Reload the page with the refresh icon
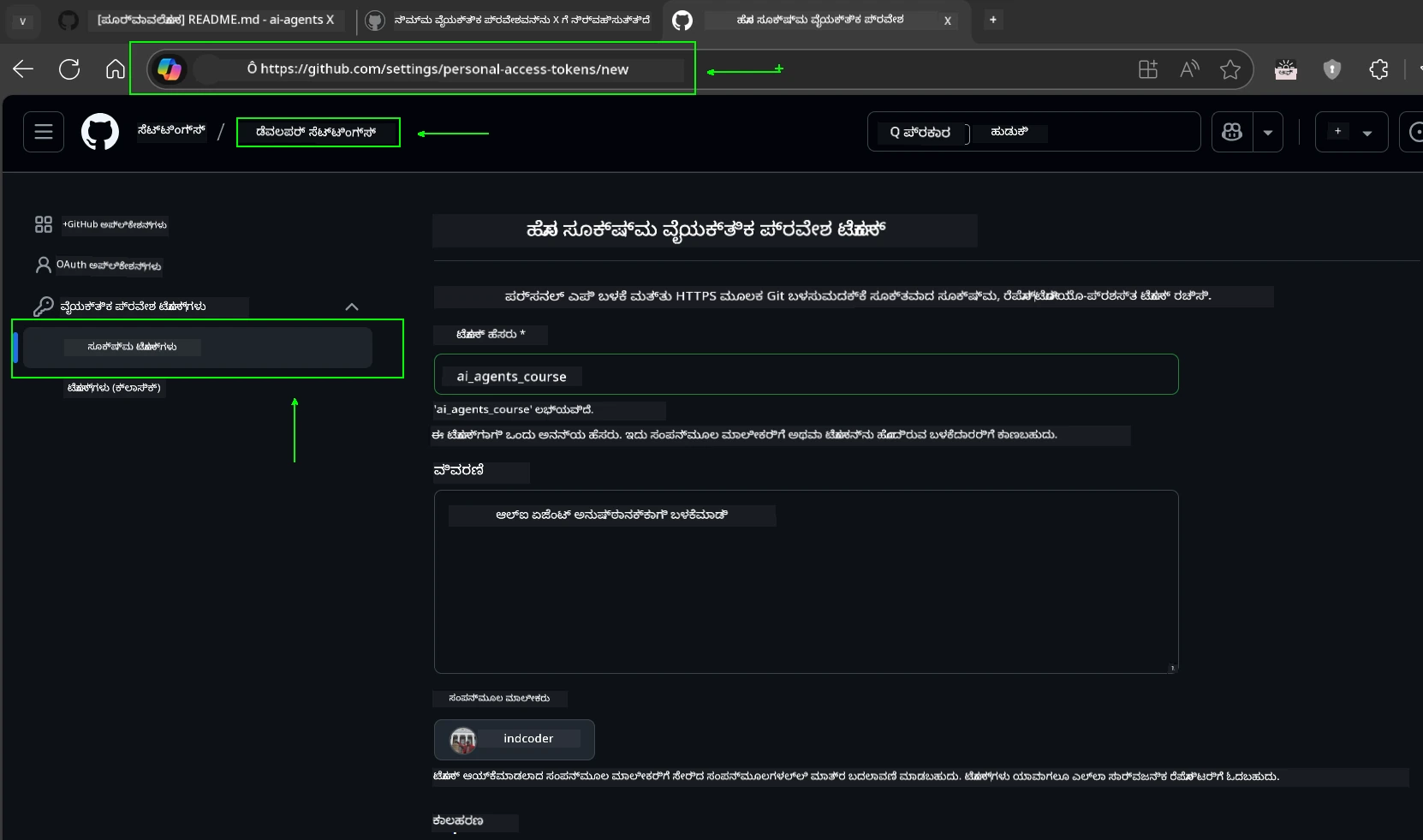1423x840 pixels. click(68, 69)
